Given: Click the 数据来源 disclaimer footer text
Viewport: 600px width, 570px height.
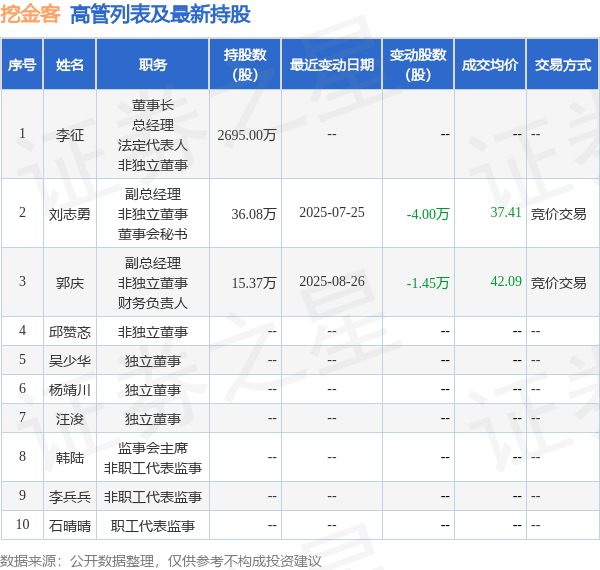Looking at the screenshot, I should (161, 561).
